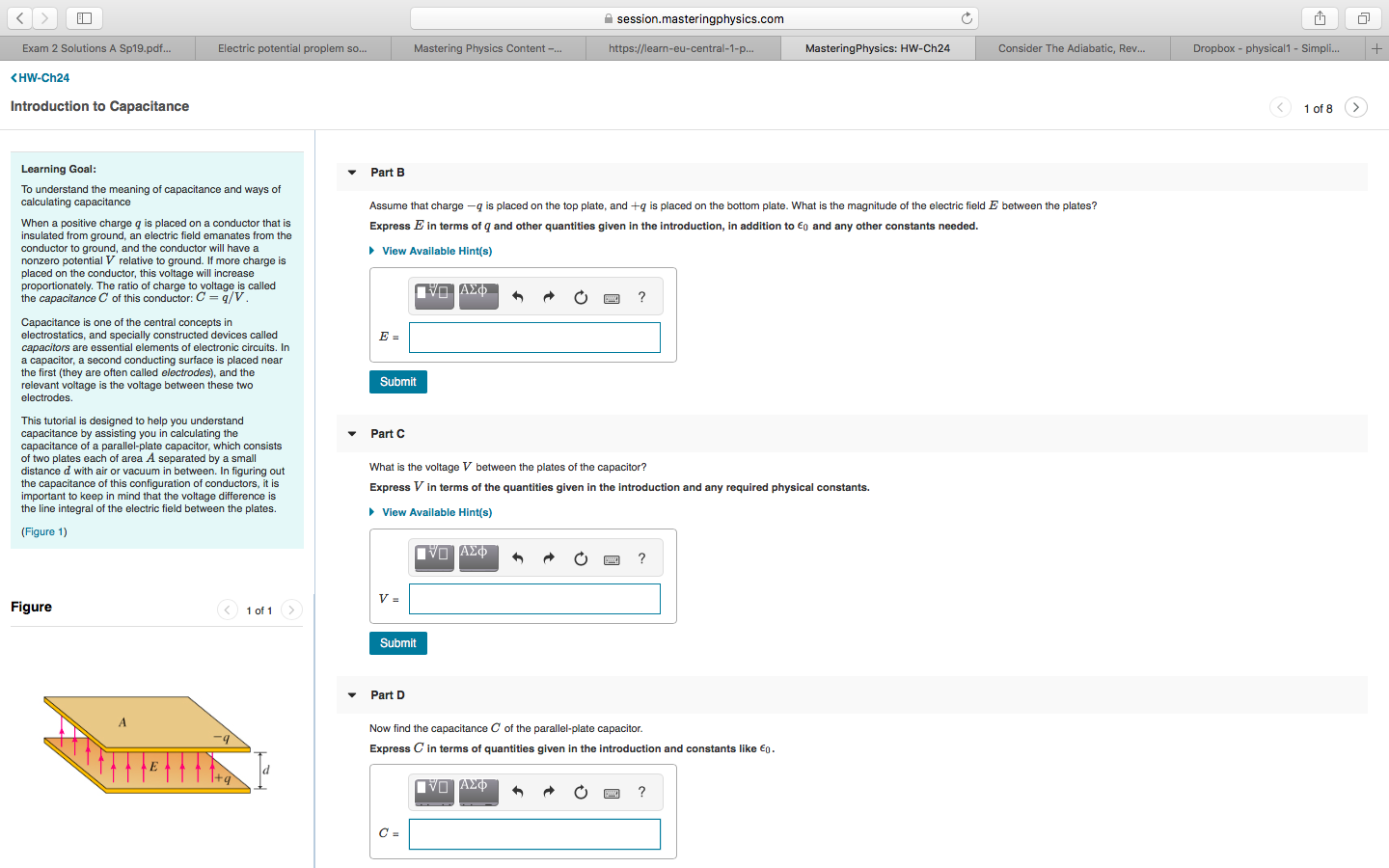Open the Greek letters ΑΣΦ palette in Part B
This screenshot has width=1389, height=868.
coord(478,296)
